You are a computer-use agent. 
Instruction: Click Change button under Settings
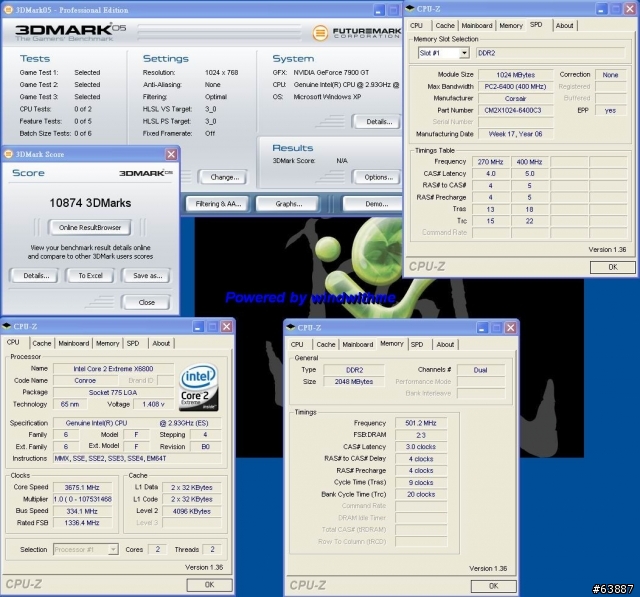point(224,178)
